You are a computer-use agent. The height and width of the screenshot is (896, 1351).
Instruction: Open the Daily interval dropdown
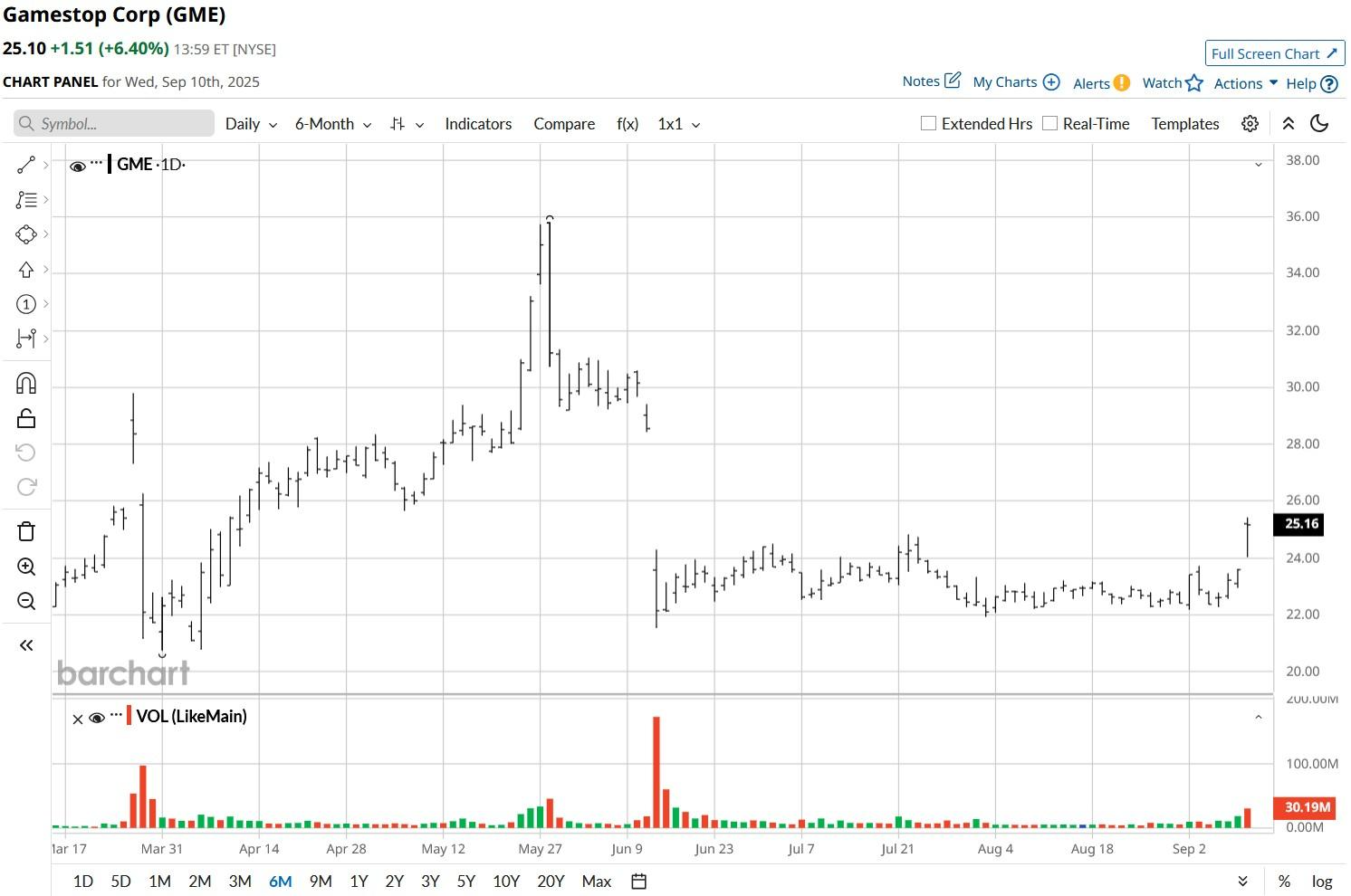pyautogui.click(x=251, y=124)
